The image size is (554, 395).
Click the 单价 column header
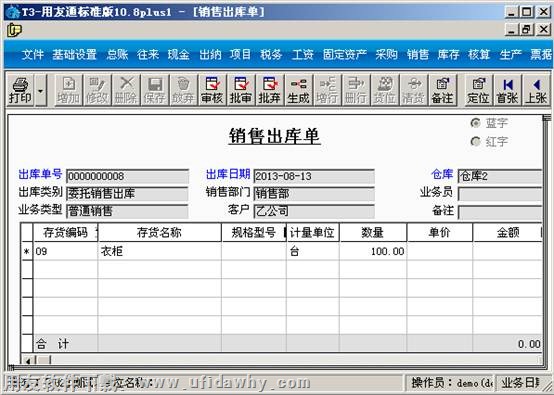click(x=440, y=232)
